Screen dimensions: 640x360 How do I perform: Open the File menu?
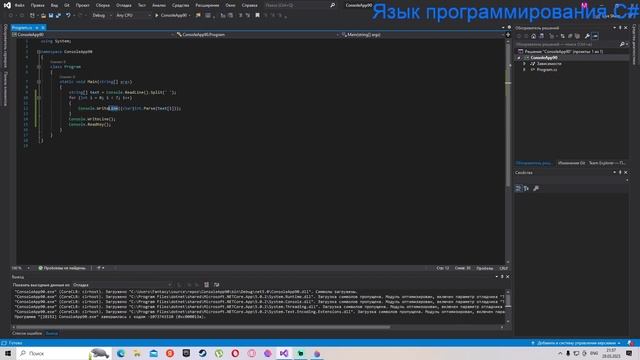19,5
